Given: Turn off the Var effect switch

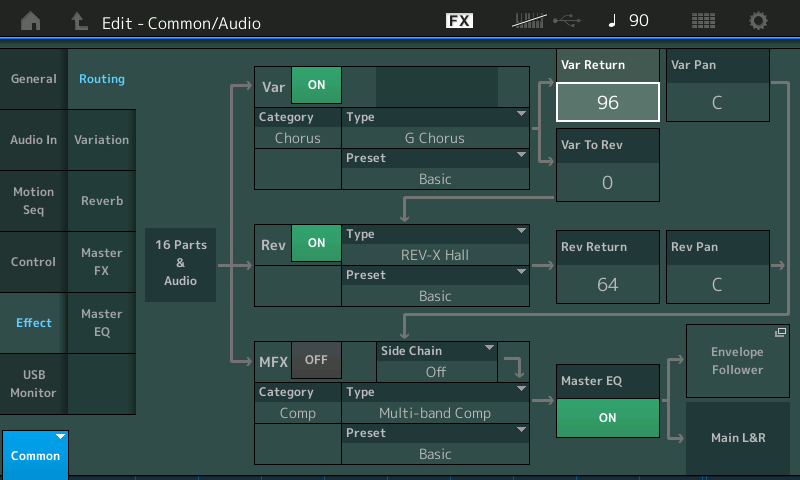Looking at the screenshot, I should tap(316, 85).
